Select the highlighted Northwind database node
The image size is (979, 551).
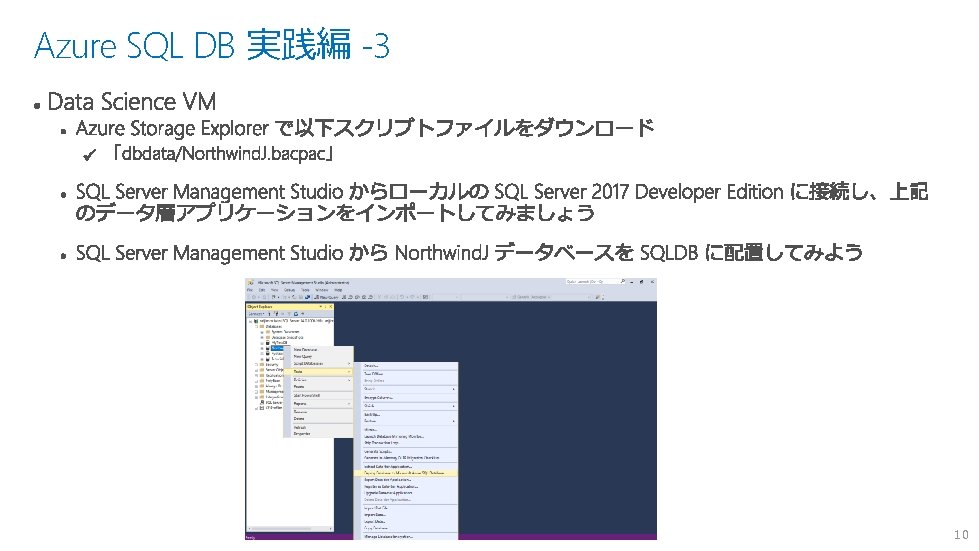(277, 348)
